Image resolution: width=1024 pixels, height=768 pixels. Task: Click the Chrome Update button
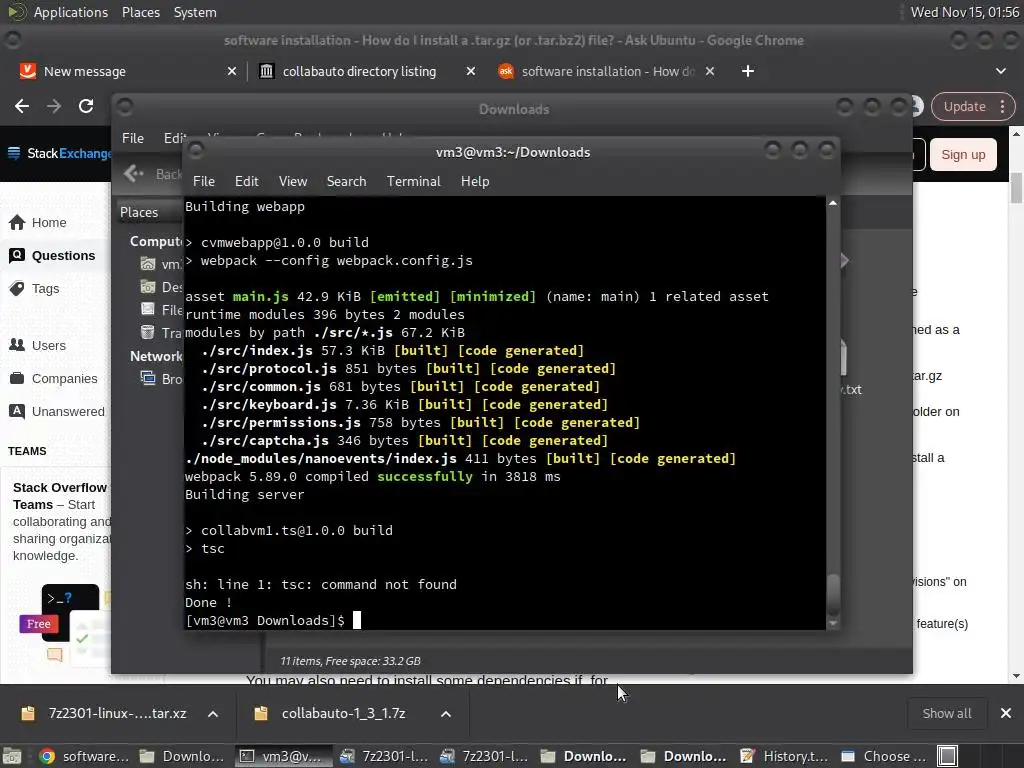[x=965, y=106]
